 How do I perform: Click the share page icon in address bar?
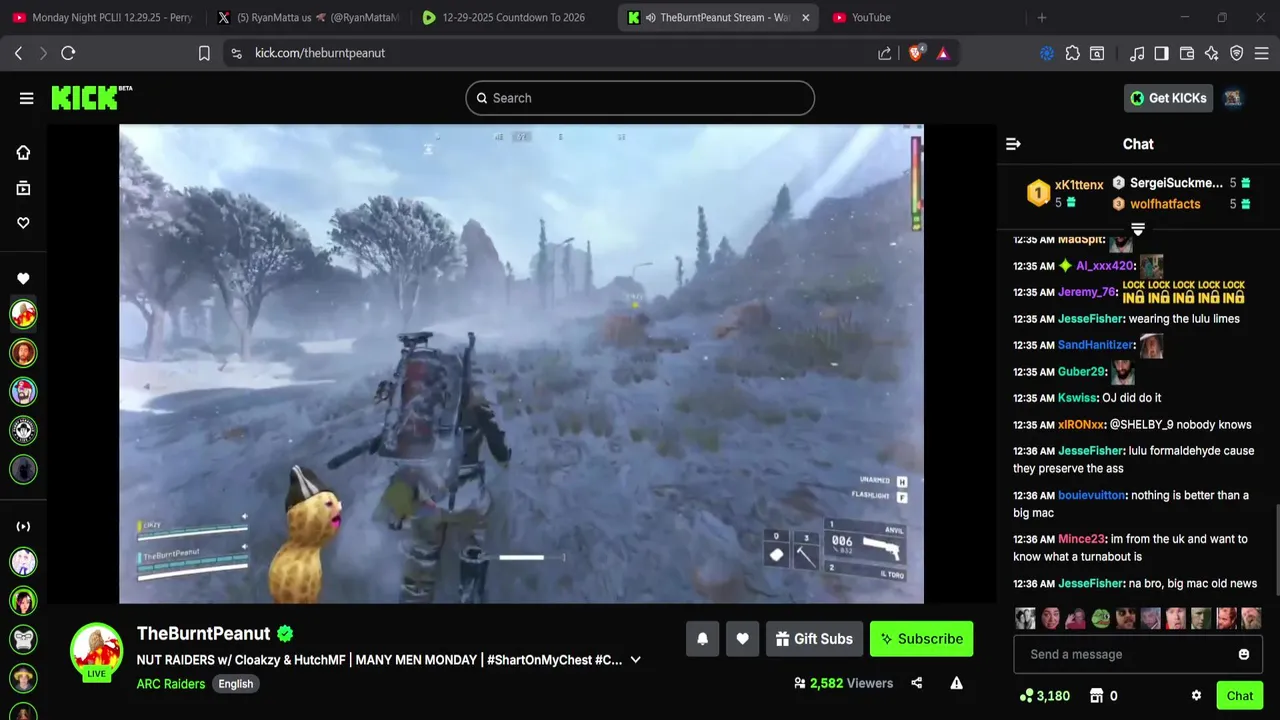pyautogui.click(x=885, y=53)
